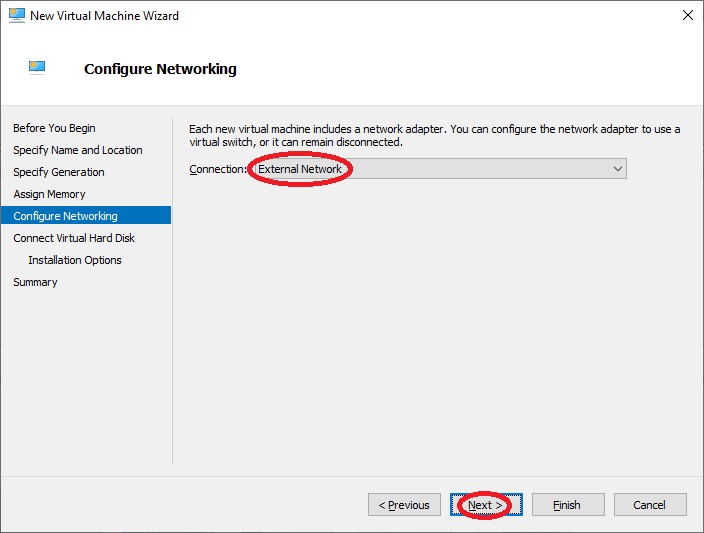
Task: Expand the Connection dropdown arrow
Action: coord(617,169)
